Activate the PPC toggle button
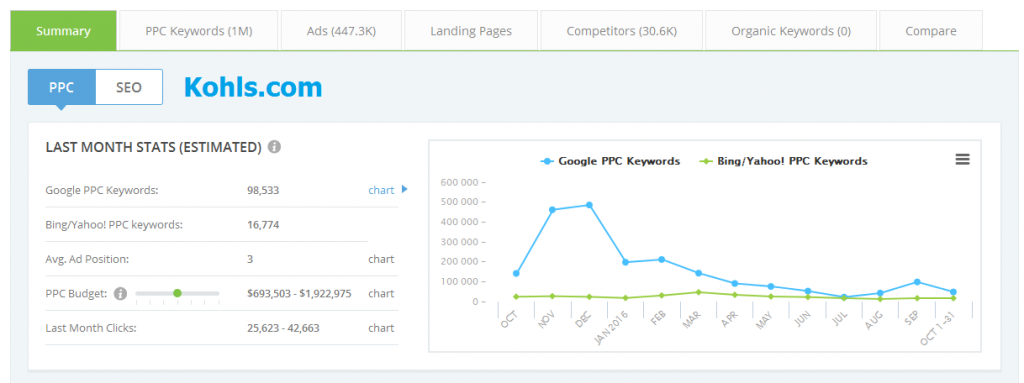 coord(61,87)
